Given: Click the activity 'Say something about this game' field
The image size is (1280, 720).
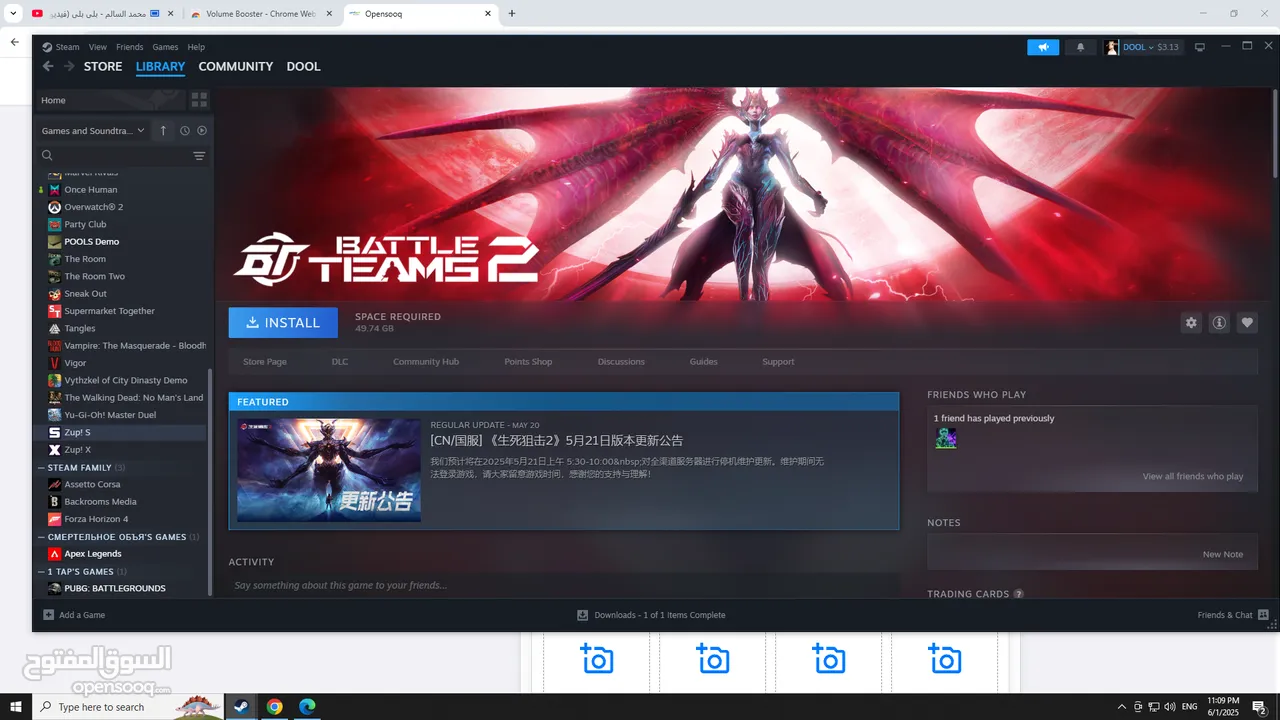Looking at the screenshot, I should [x=564, y=585].
